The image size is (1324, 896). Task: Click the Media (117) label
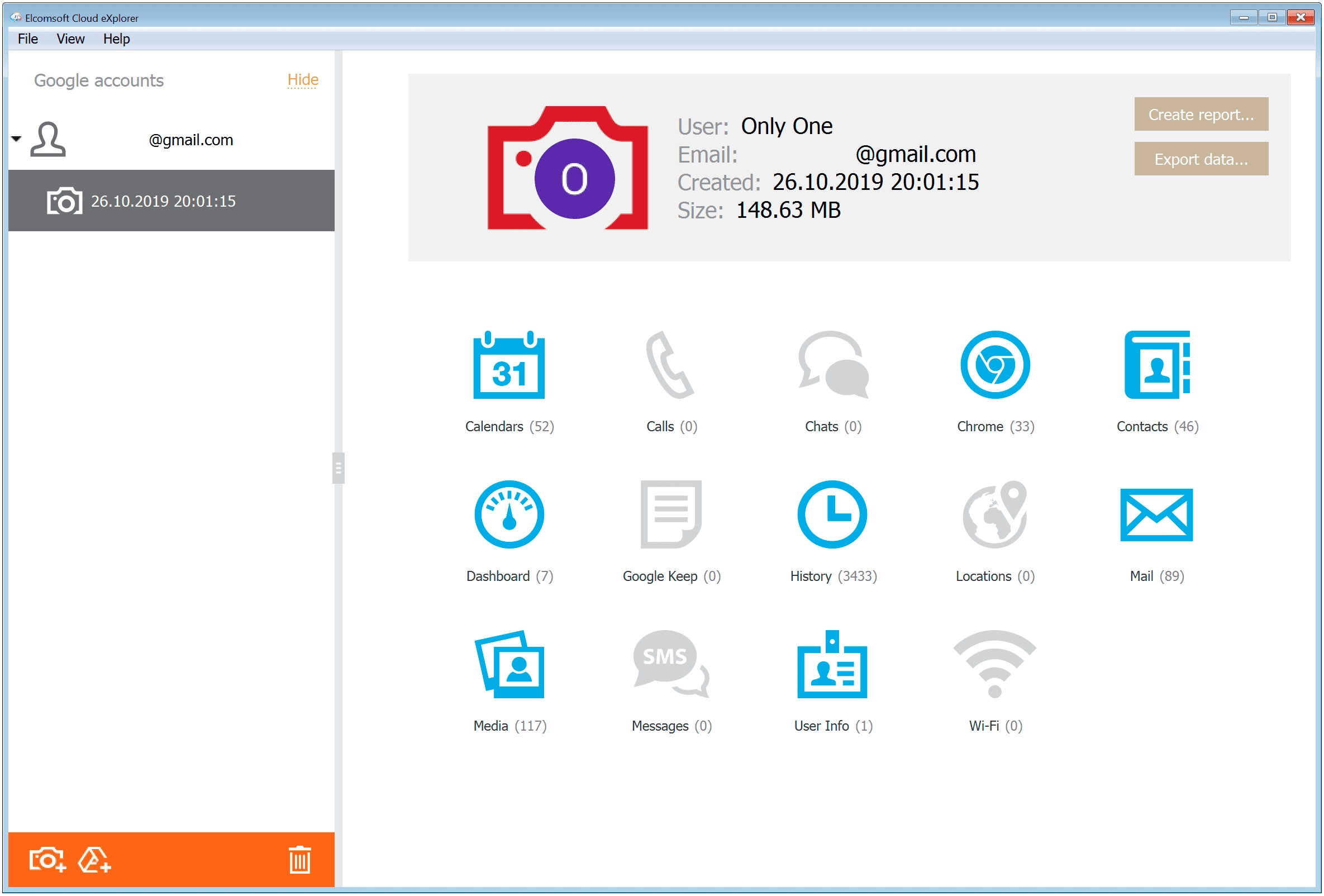pyautogui.click(x=510, y=726)
